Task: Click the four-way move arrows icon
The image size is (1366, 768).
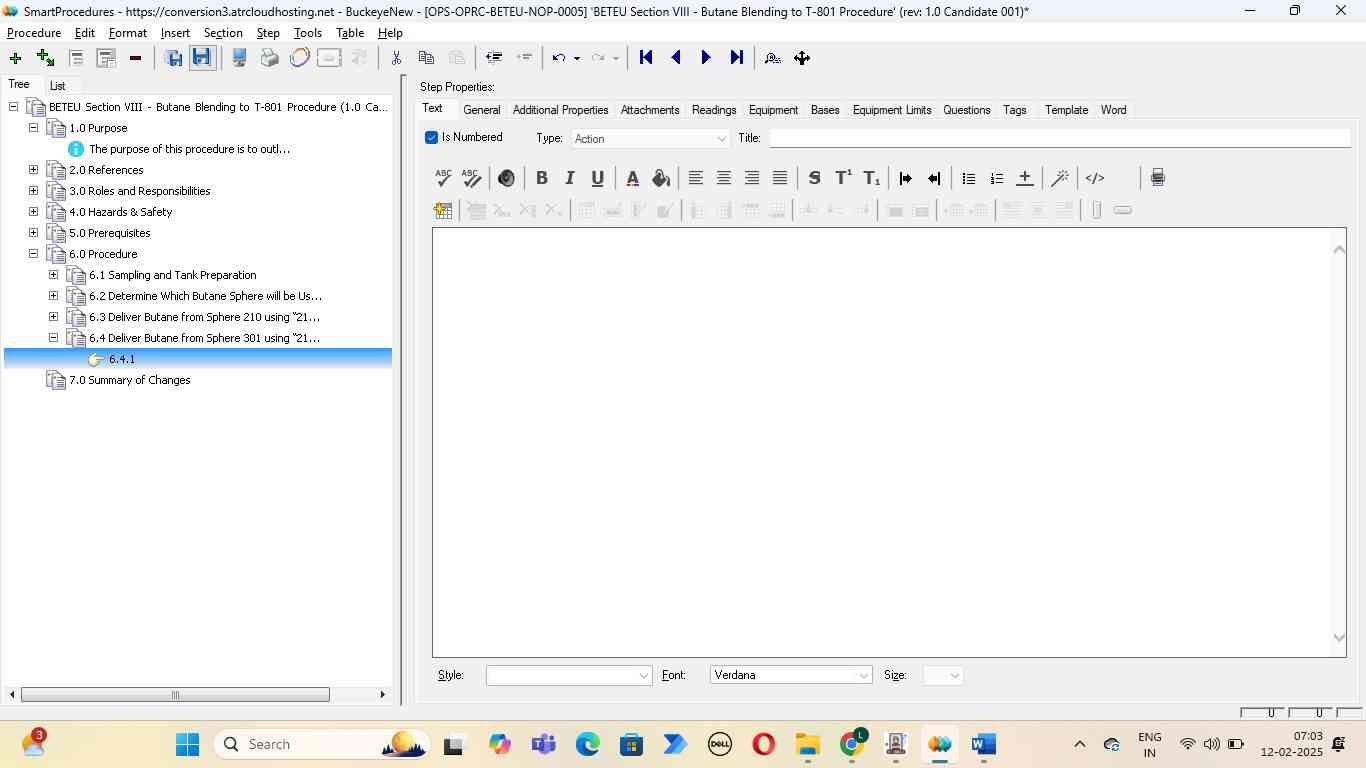Action: (802, 58)
